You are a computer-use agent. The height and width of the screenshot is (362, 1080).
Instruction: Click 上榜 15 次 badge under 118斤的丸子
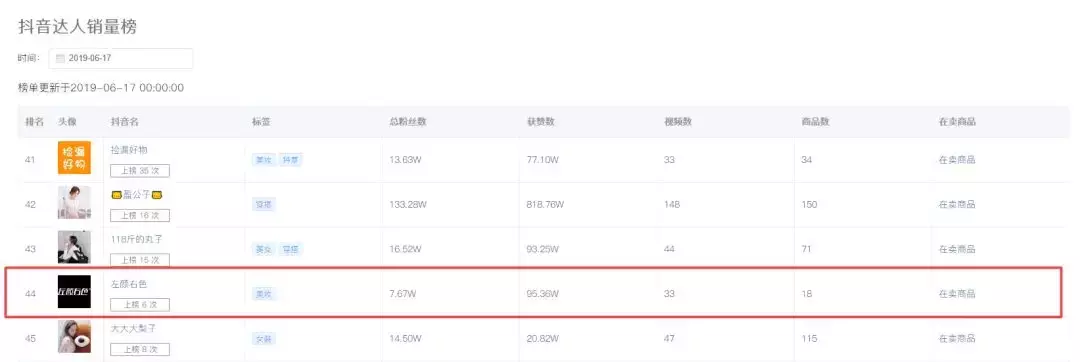[140, 260]
